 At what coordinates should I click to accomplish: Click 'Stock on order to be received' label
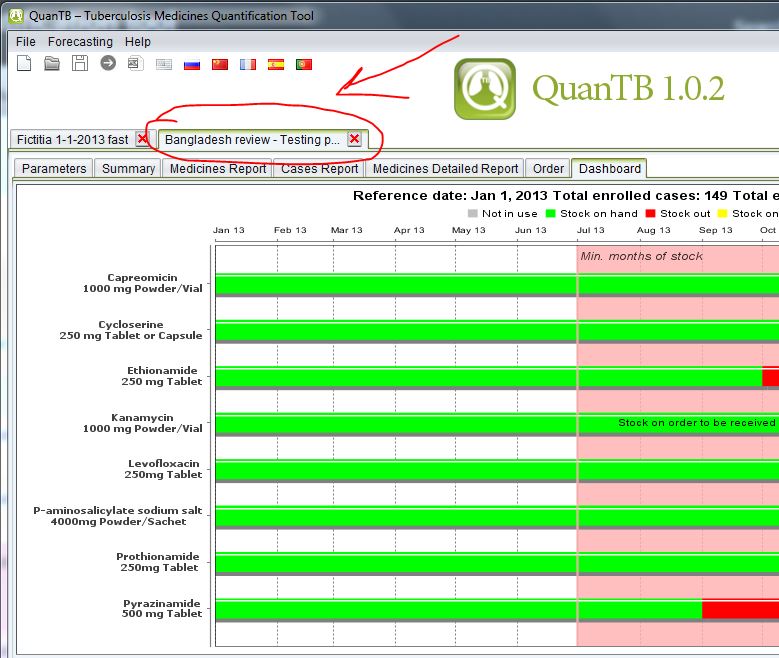697,423
